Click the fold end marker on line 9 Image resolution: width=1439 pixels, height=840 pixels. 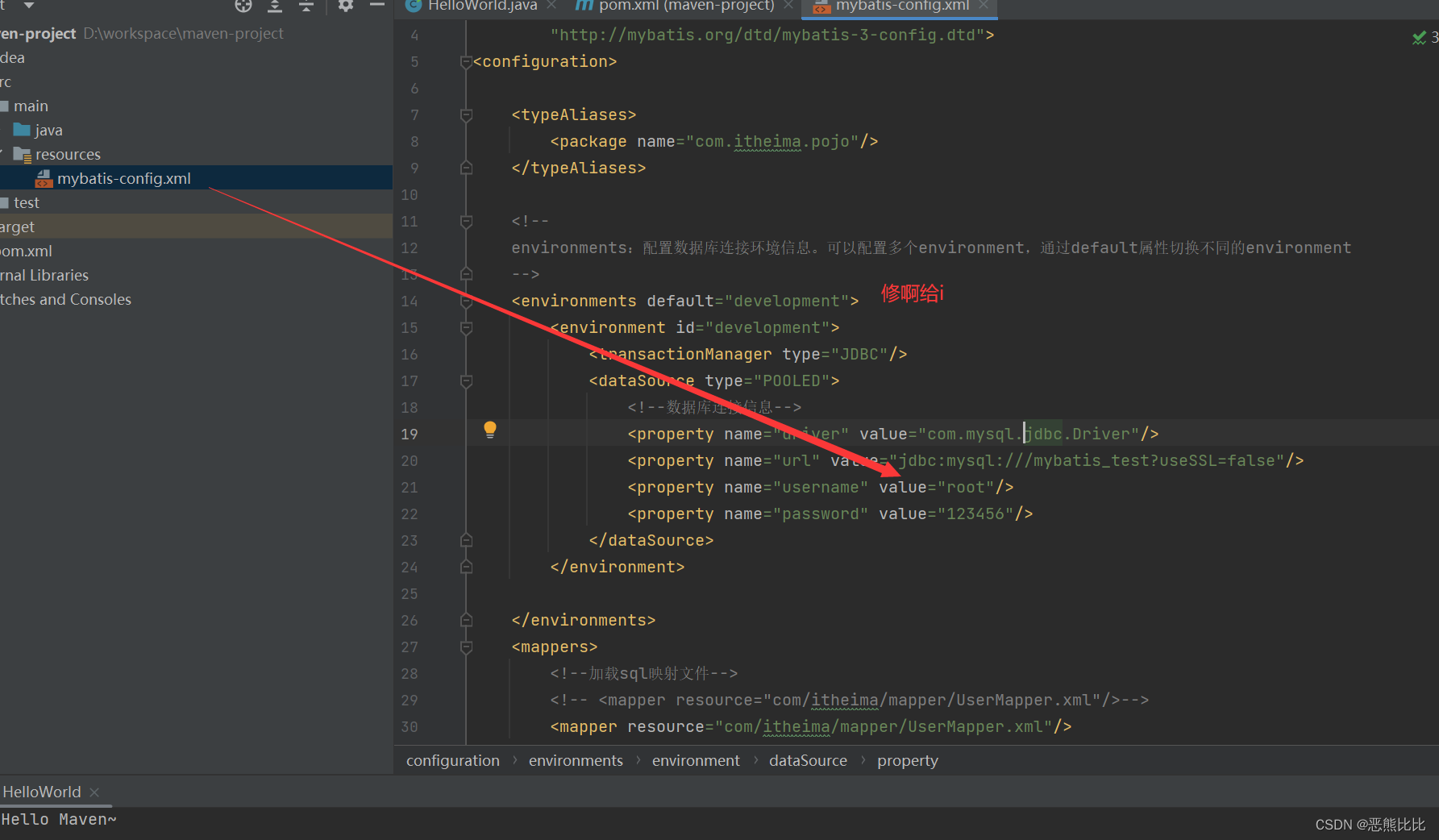point(466,168)
